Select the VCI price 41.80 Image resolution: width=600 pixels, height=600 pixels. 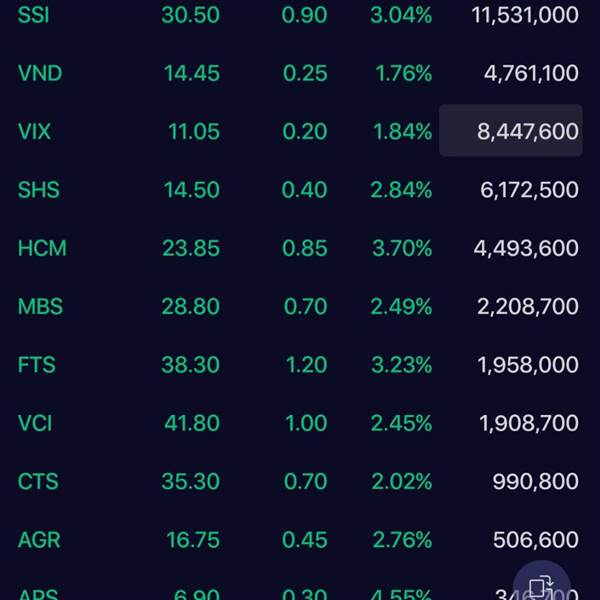(x=192, y=423)
